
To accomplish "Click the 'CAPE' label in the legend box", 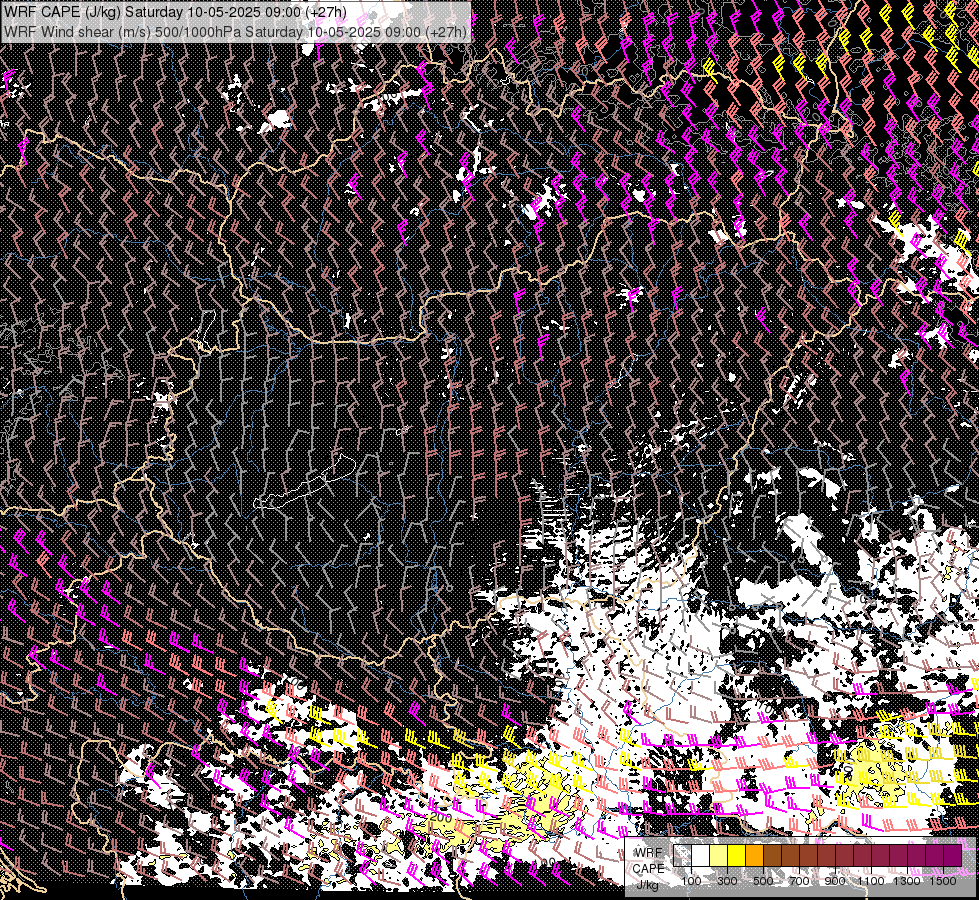I will pyautogui.click(x=648, y=868).
